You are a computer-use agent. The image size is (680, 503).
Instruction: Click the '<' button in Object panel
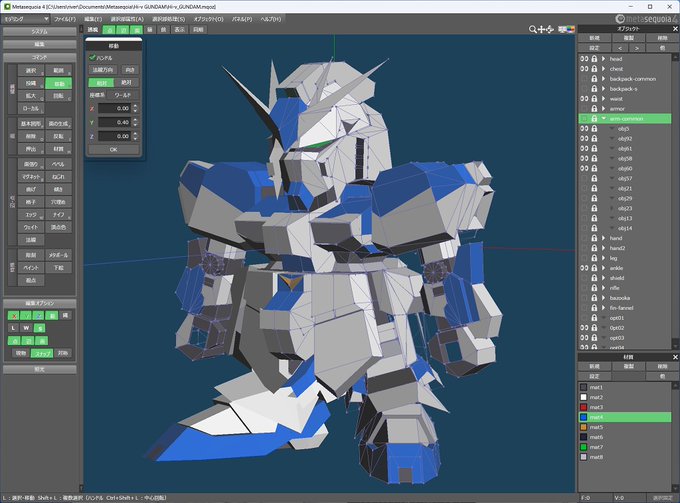point(620,48)
